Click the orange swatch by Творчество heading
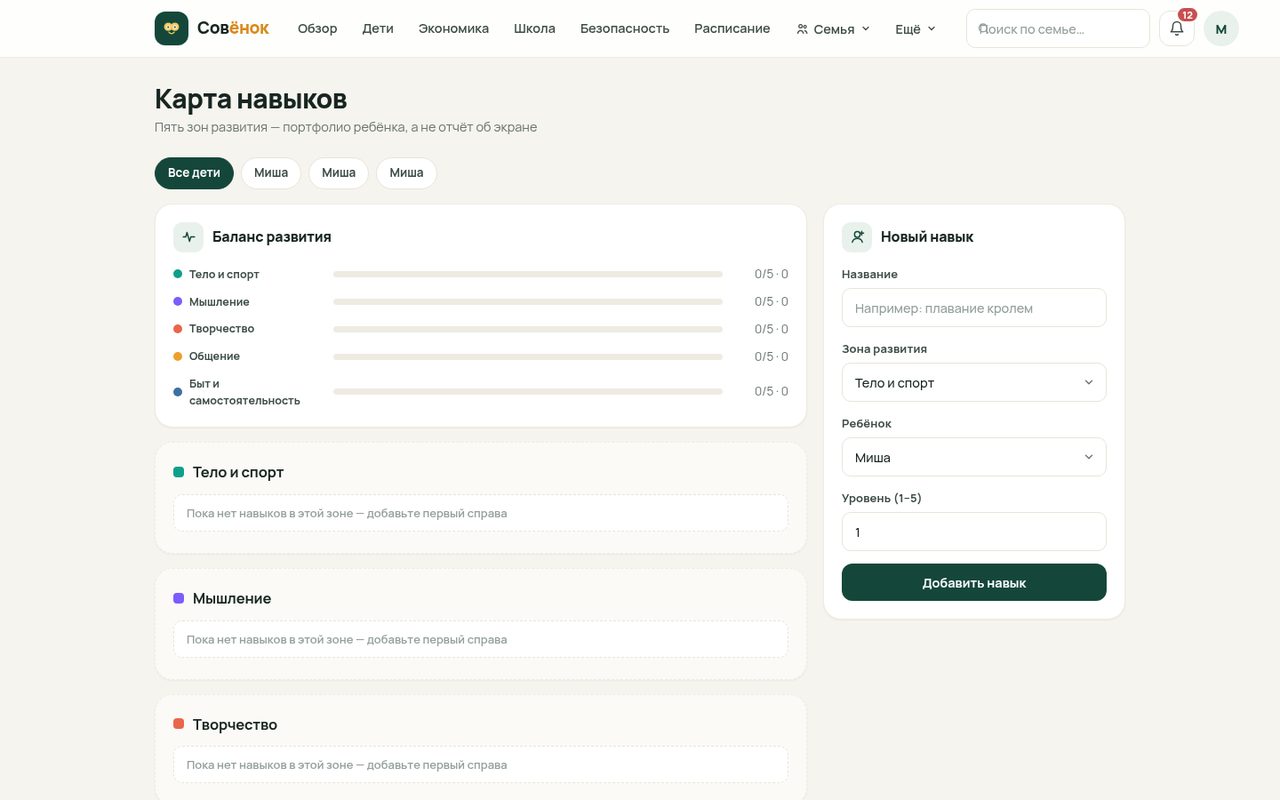Screen dimensions: 1280x800 click(x=179, y=724)
